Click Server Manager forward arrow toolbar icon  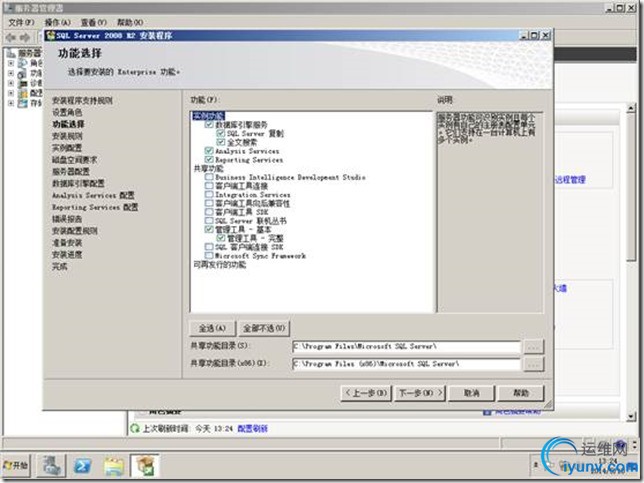click(x=25, y=38)
